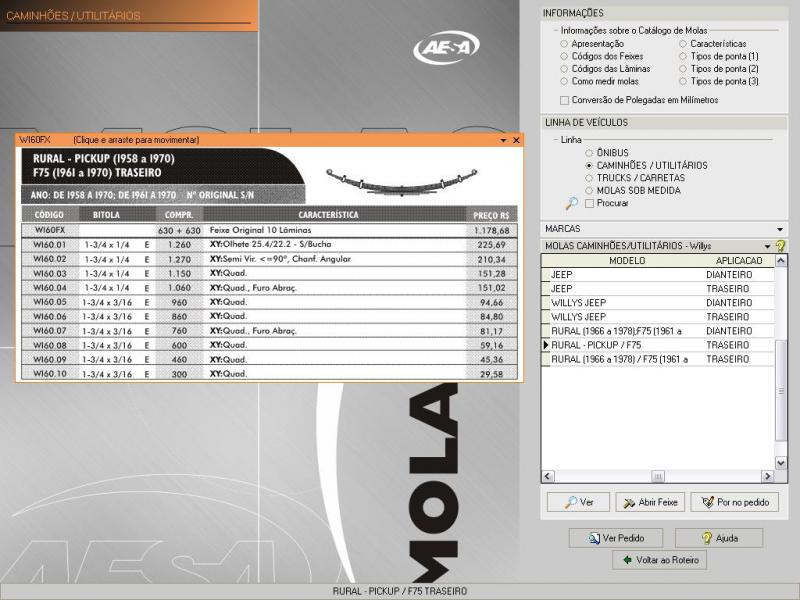The image size is (800, 600).
Task: Click the horizontal scrollbar thumb in model list
Action: [x=658, y=477]
